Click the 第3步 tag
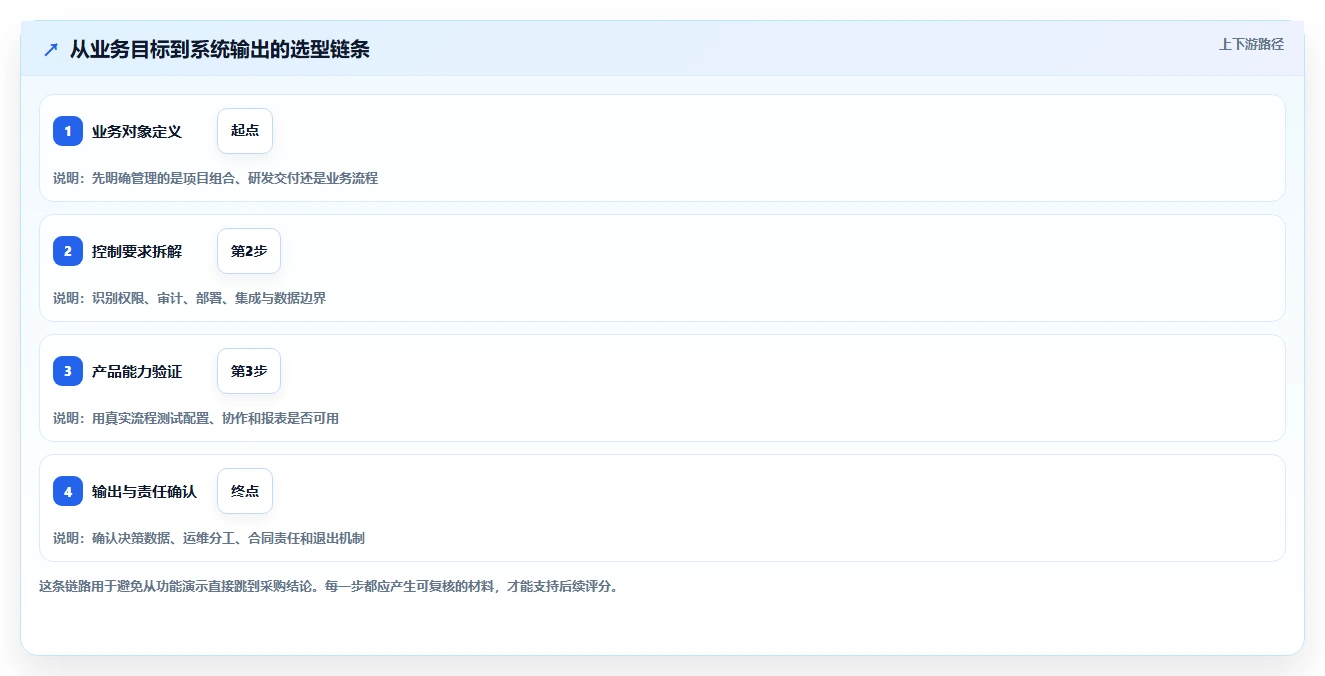The image size is (1325, 676). (249, 371)
